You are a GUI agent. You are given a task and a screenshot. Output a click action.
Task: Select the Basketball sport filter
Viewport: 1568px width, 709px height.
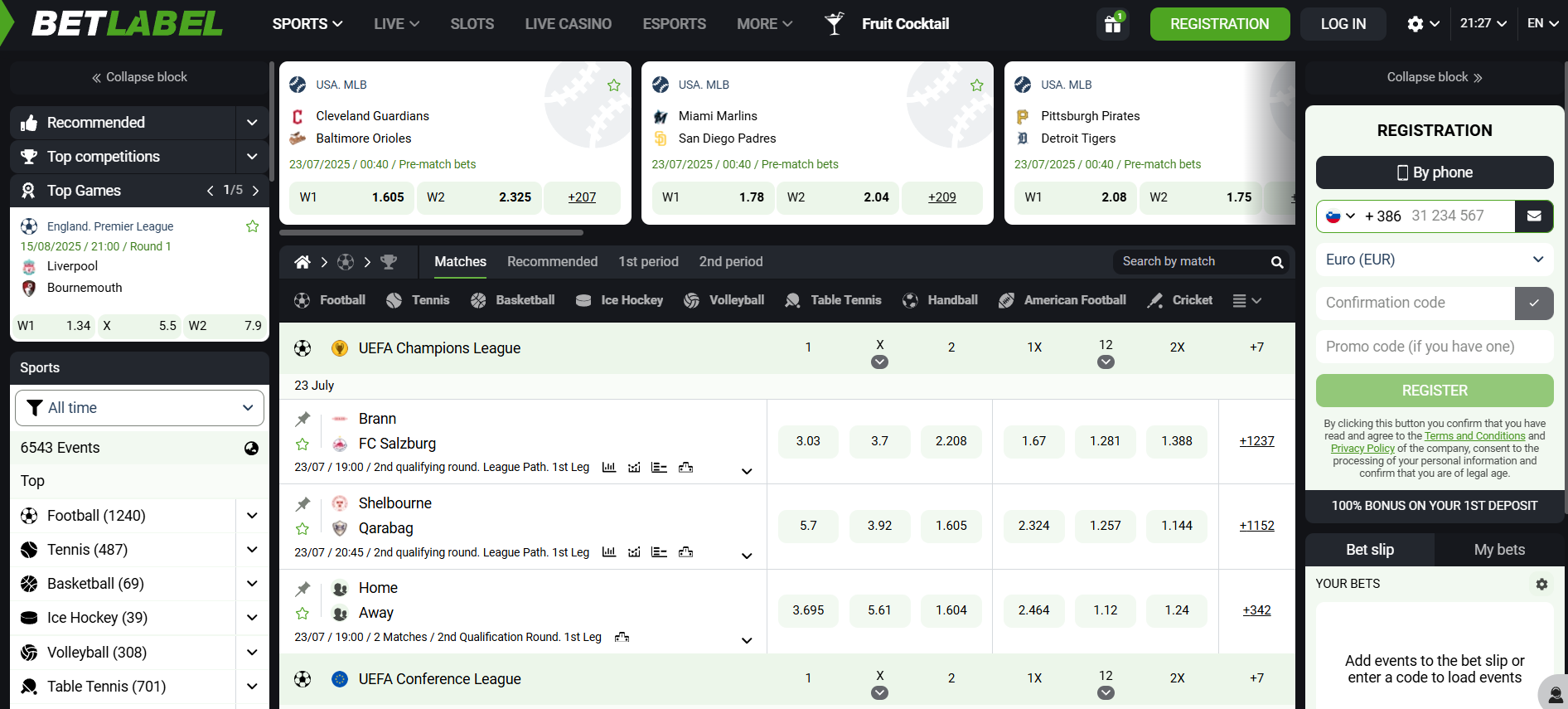coord(512,300)
